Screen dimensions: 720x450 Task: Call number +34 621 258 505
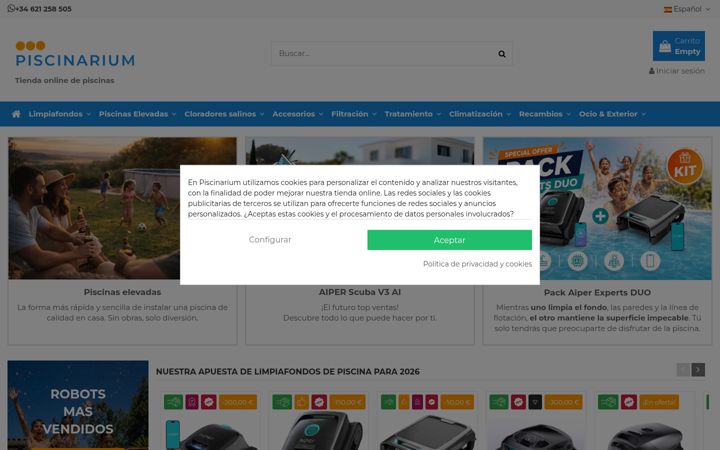click(44, 9)
